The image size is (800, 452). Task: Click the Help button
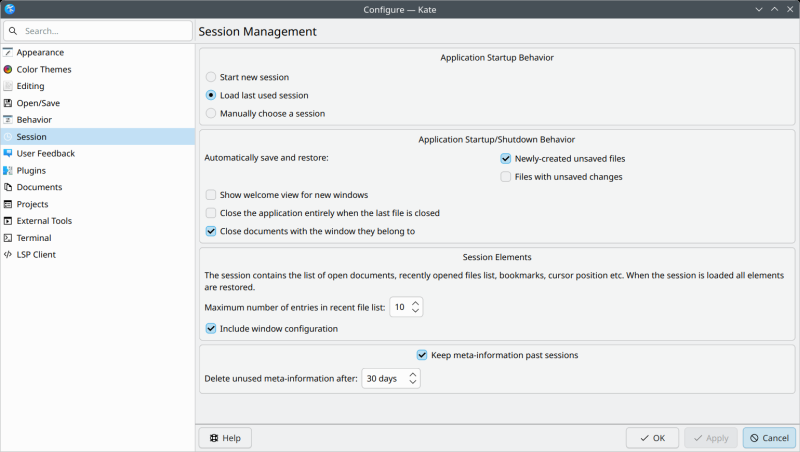point(225,438)
